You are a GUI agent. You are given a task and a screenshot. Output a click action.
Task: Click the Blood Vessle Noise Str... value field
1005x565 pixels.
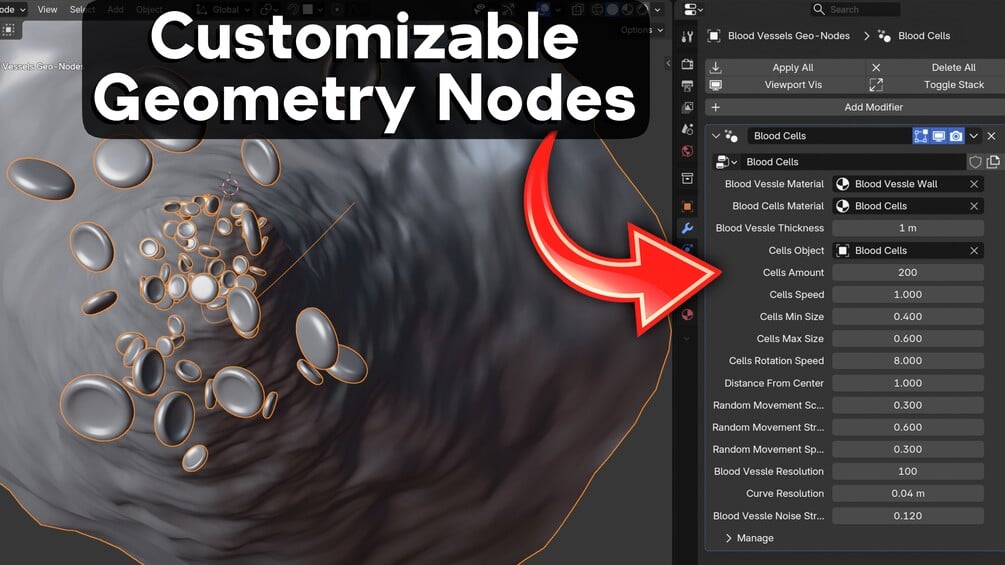pyautogui.click(x=908, y=516)
